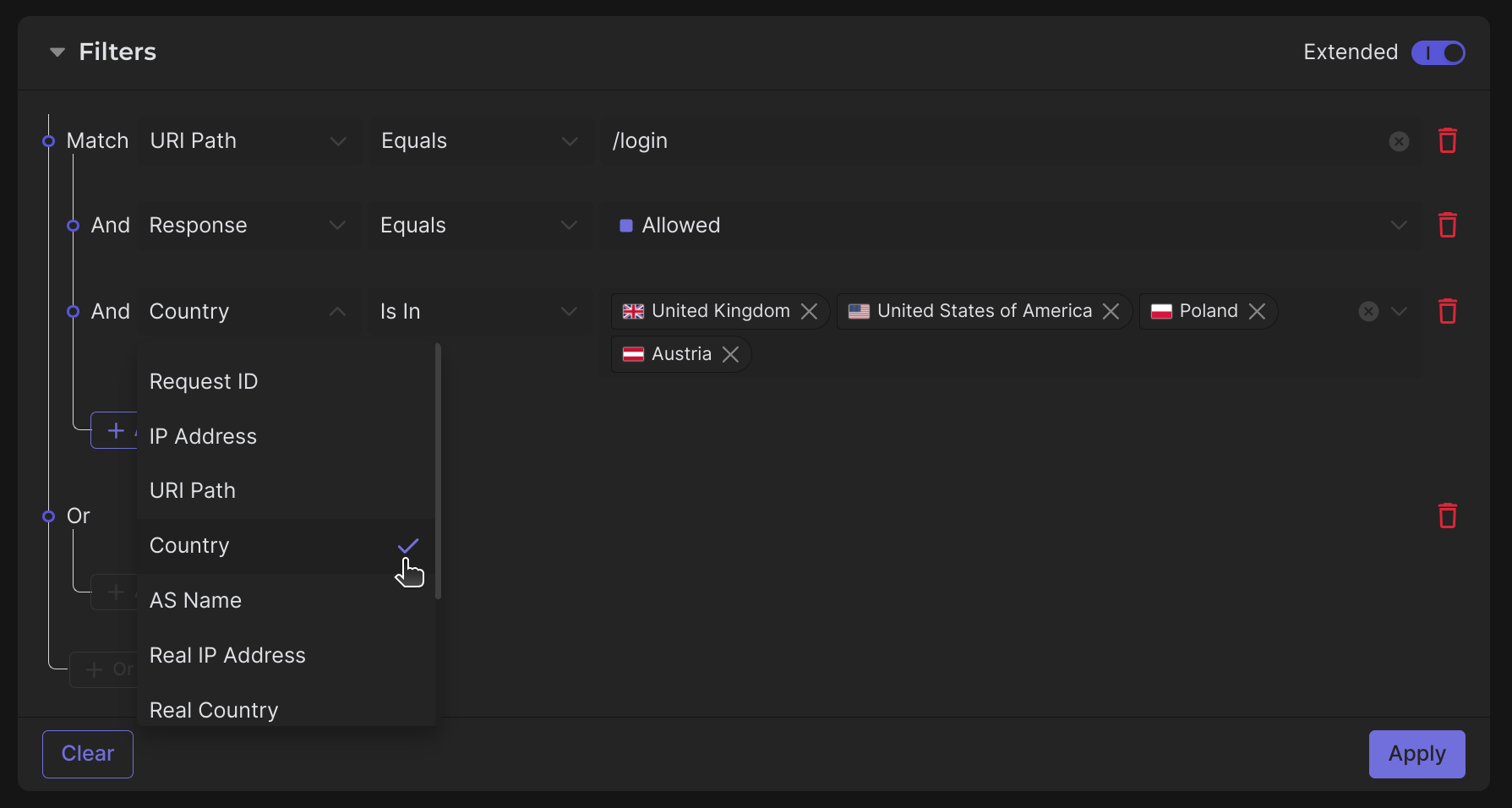Image resolution: width=1512 pixels, height=808 pixels.
Task: Open the Response field dropdown
Action: click(x=247, y=225)
